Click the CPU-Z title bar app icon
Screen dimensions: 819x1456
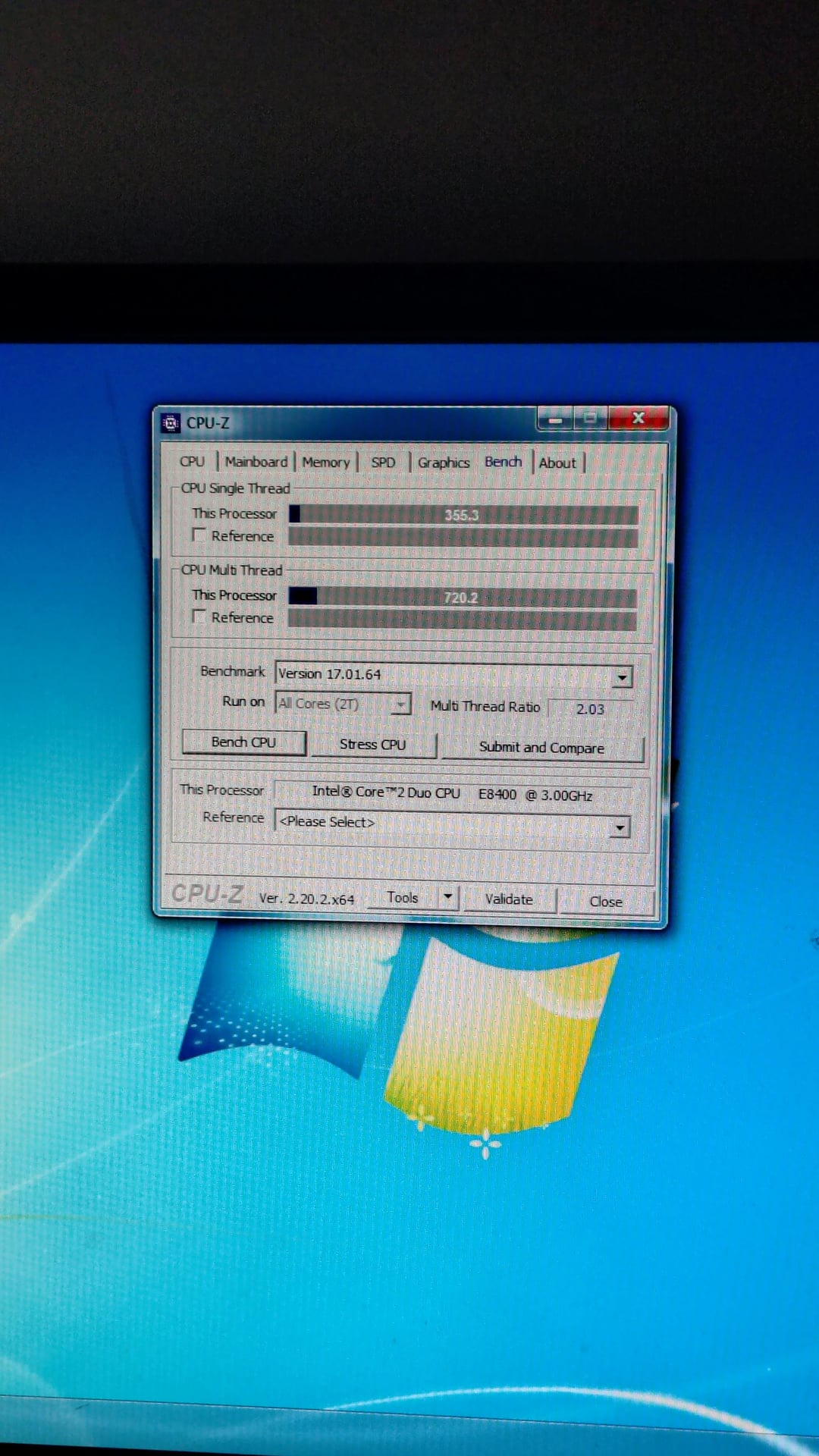pos(171,422)
